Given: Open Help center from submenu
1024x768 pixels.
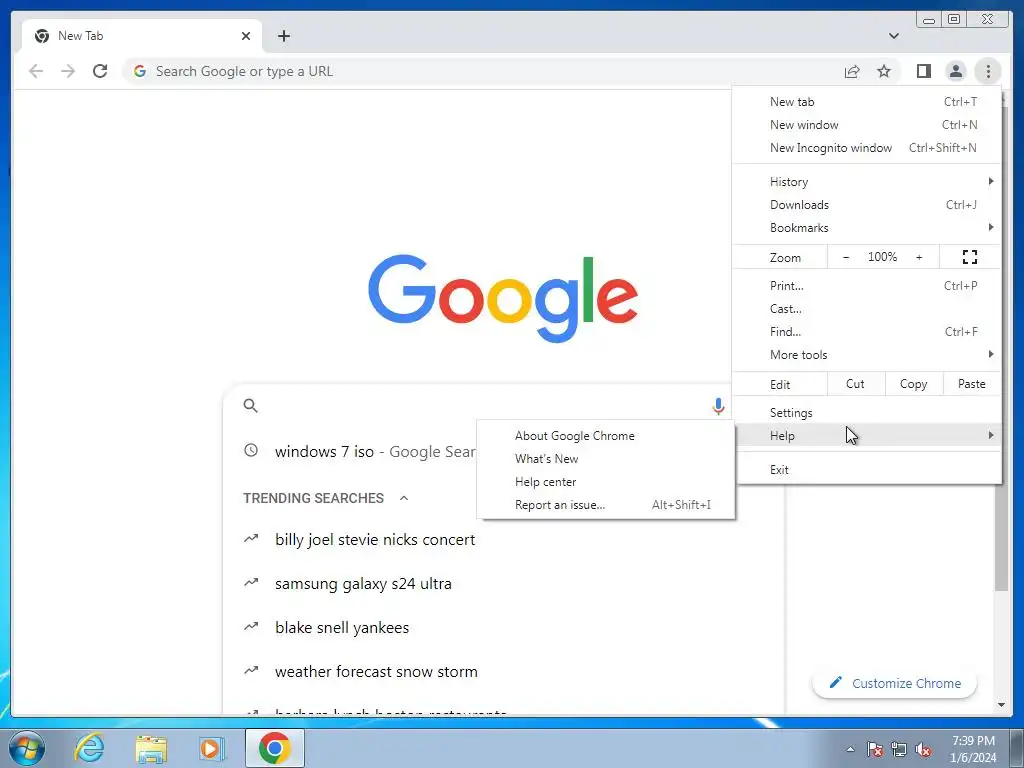Looking at the screenshot, I should click(x=606, y=482).
